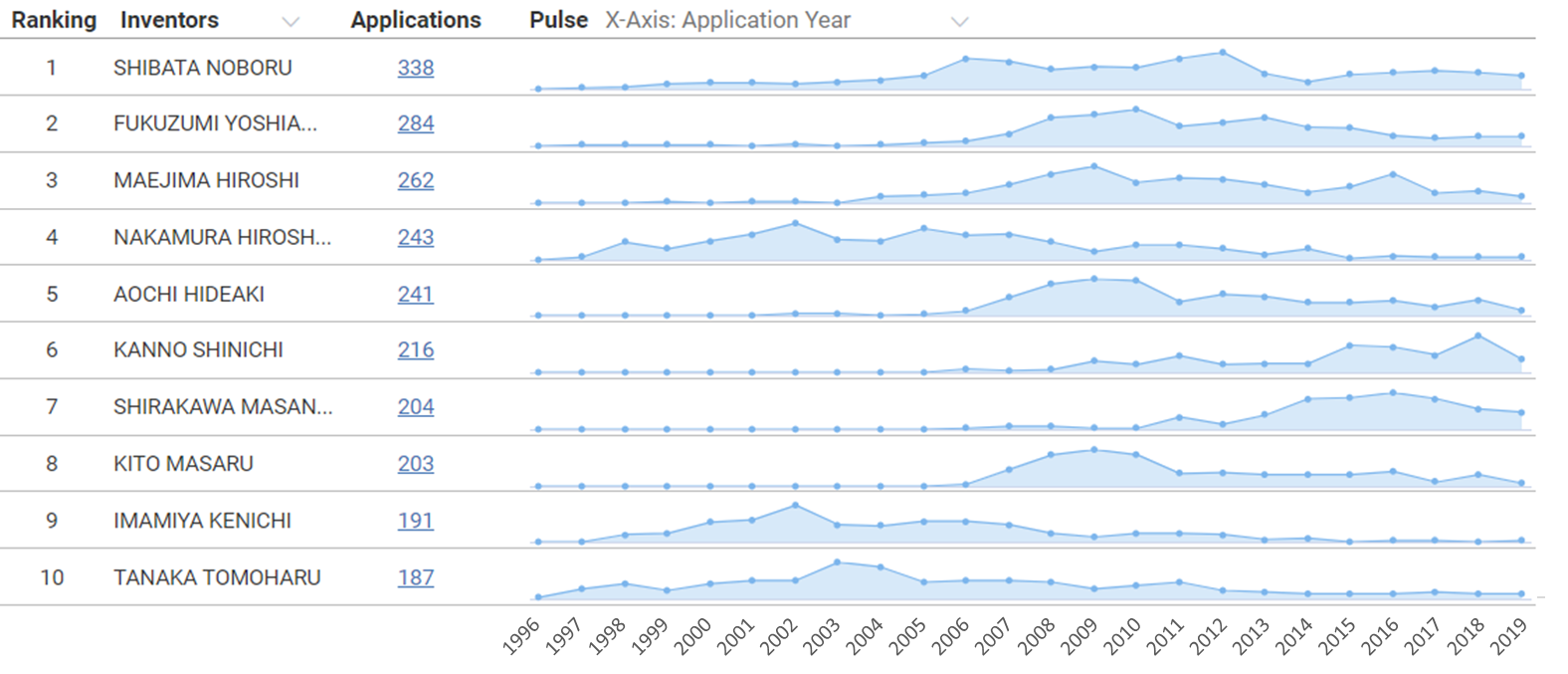
Task: Select inventor FUKUZUMI YOSHIA...
Action: 215,123
